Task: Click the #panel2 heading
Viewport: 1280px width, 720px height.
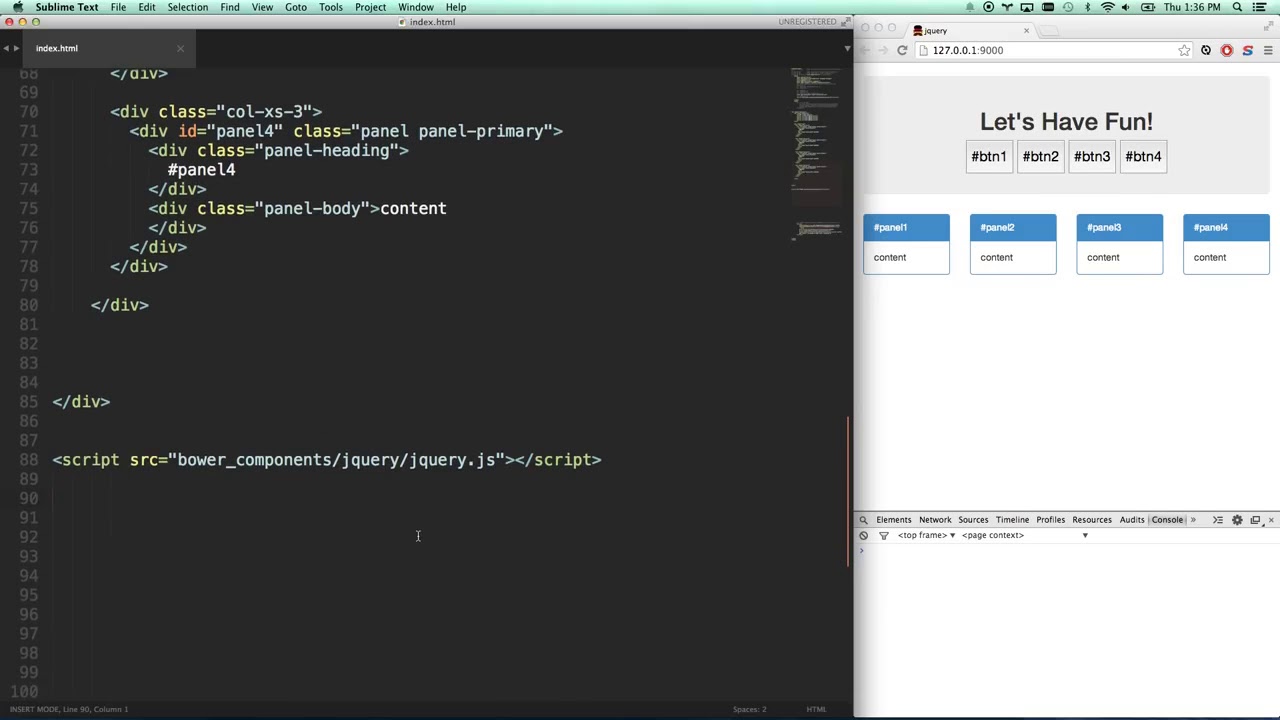Action: coord(1012,227)
